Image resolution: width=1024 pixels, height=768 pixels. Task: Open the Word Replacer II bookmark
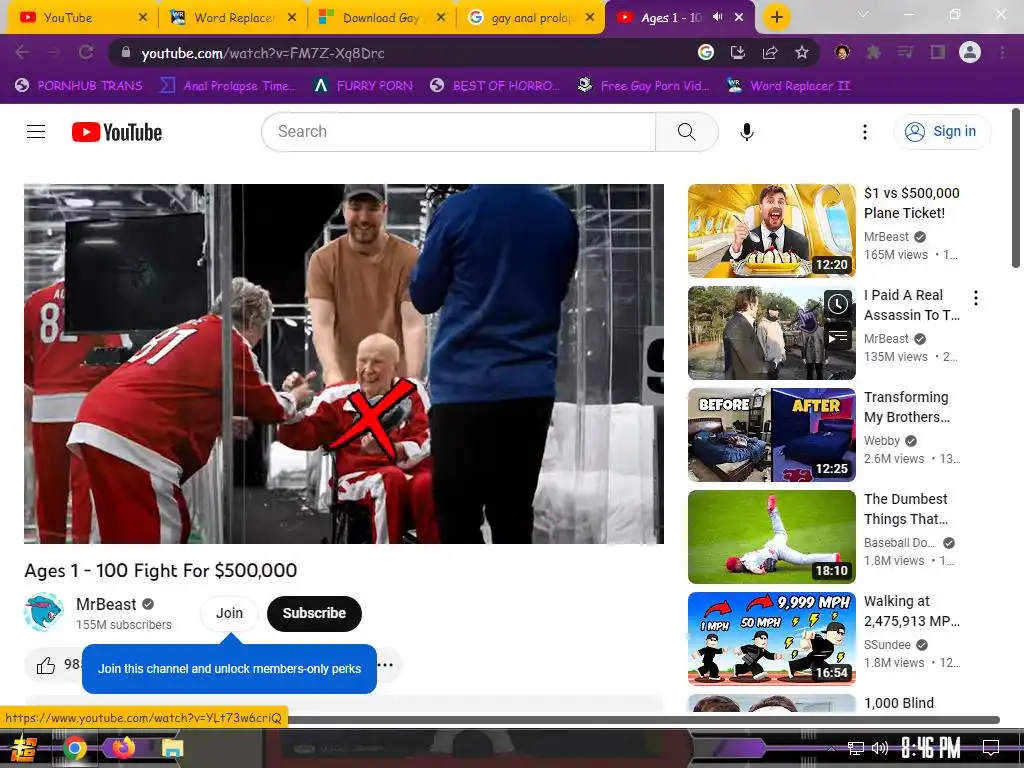point(789,86)
